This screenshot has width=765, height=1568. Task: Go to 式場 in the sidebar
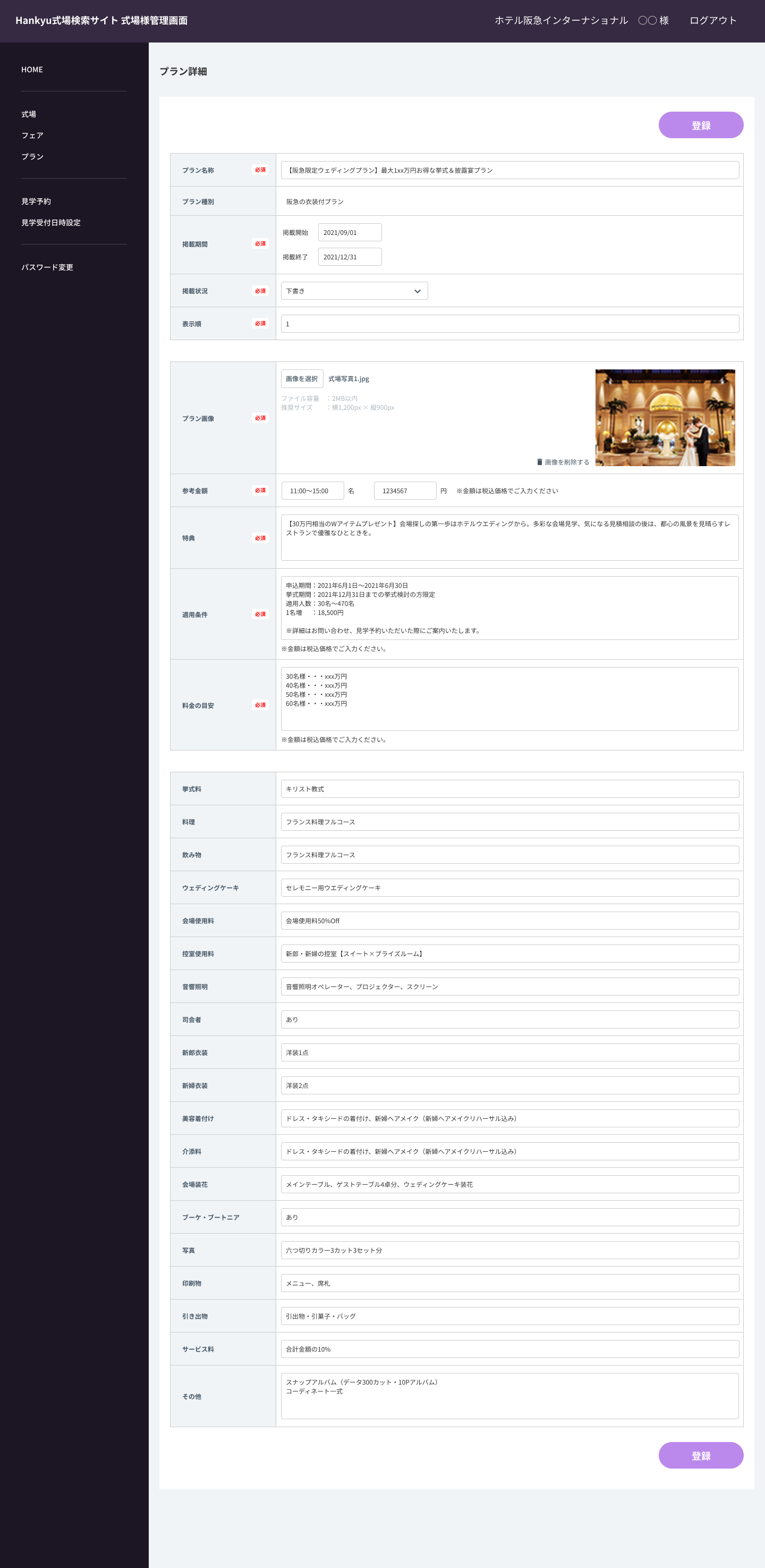[29, 114]
